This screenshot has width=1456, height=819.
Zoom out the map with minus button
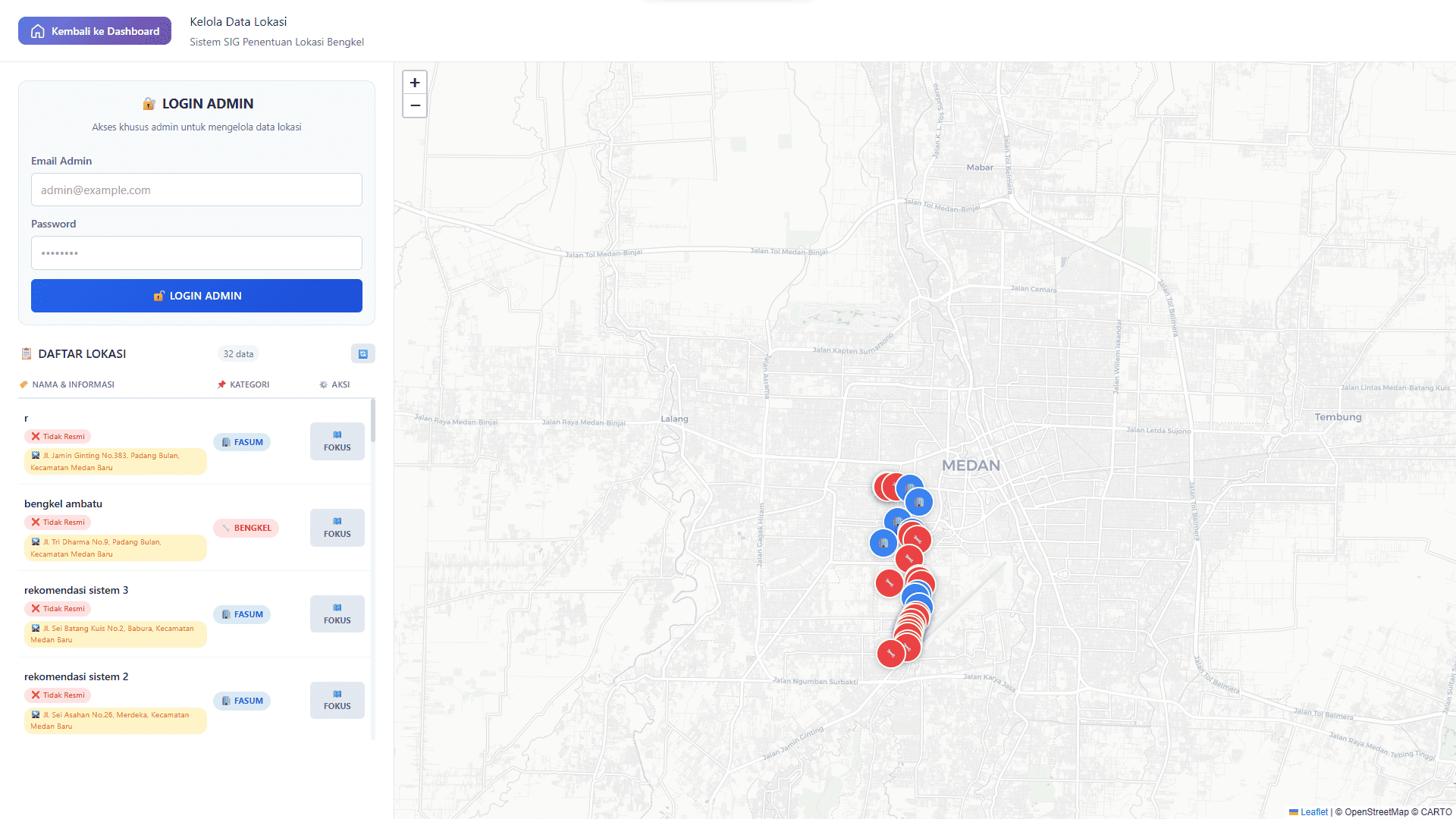415,105
